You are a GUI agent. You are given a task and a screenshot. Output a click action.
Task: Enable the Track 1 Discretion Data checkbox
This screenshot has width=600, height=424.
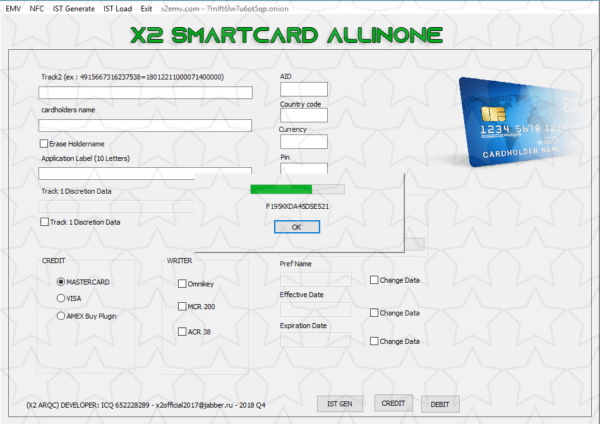(x=44, y=222)
